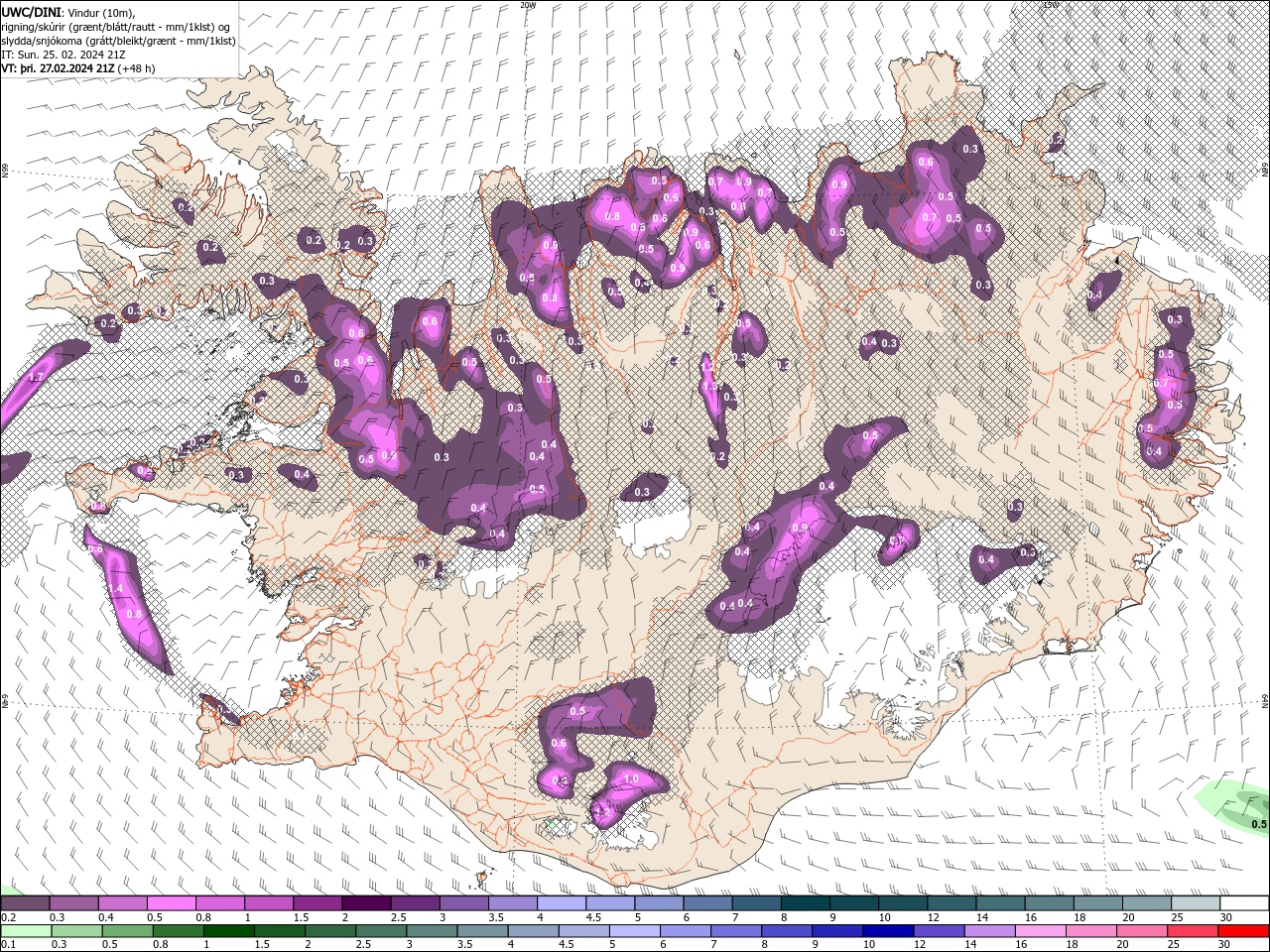The width and height of the screenshot is (1270, 952).
Task: Click the '(+48 h)' forecast offset text
Action: (136, 68)
